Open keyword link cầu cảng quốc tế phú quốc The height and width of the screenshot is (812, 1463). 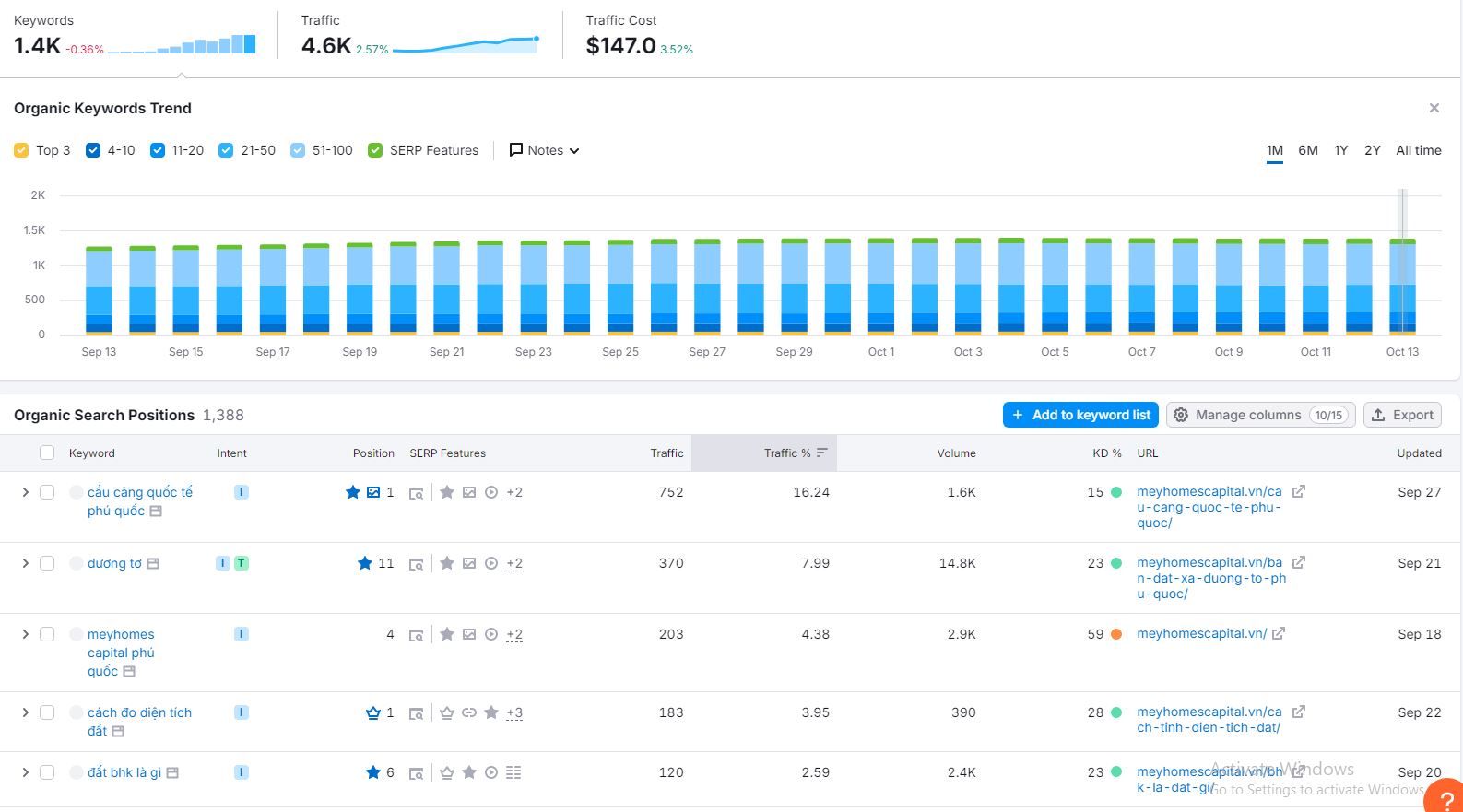click(x=140, y=501)
